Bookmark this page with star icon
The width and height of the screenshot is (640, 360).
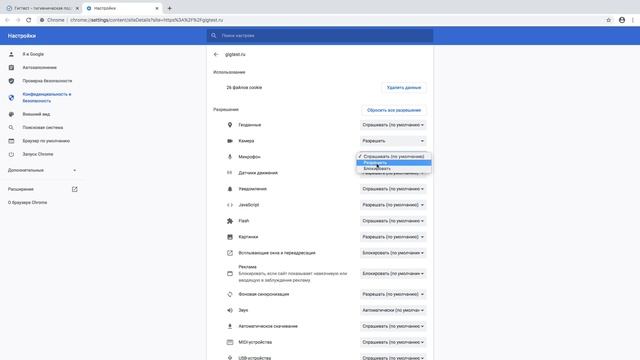609,20
